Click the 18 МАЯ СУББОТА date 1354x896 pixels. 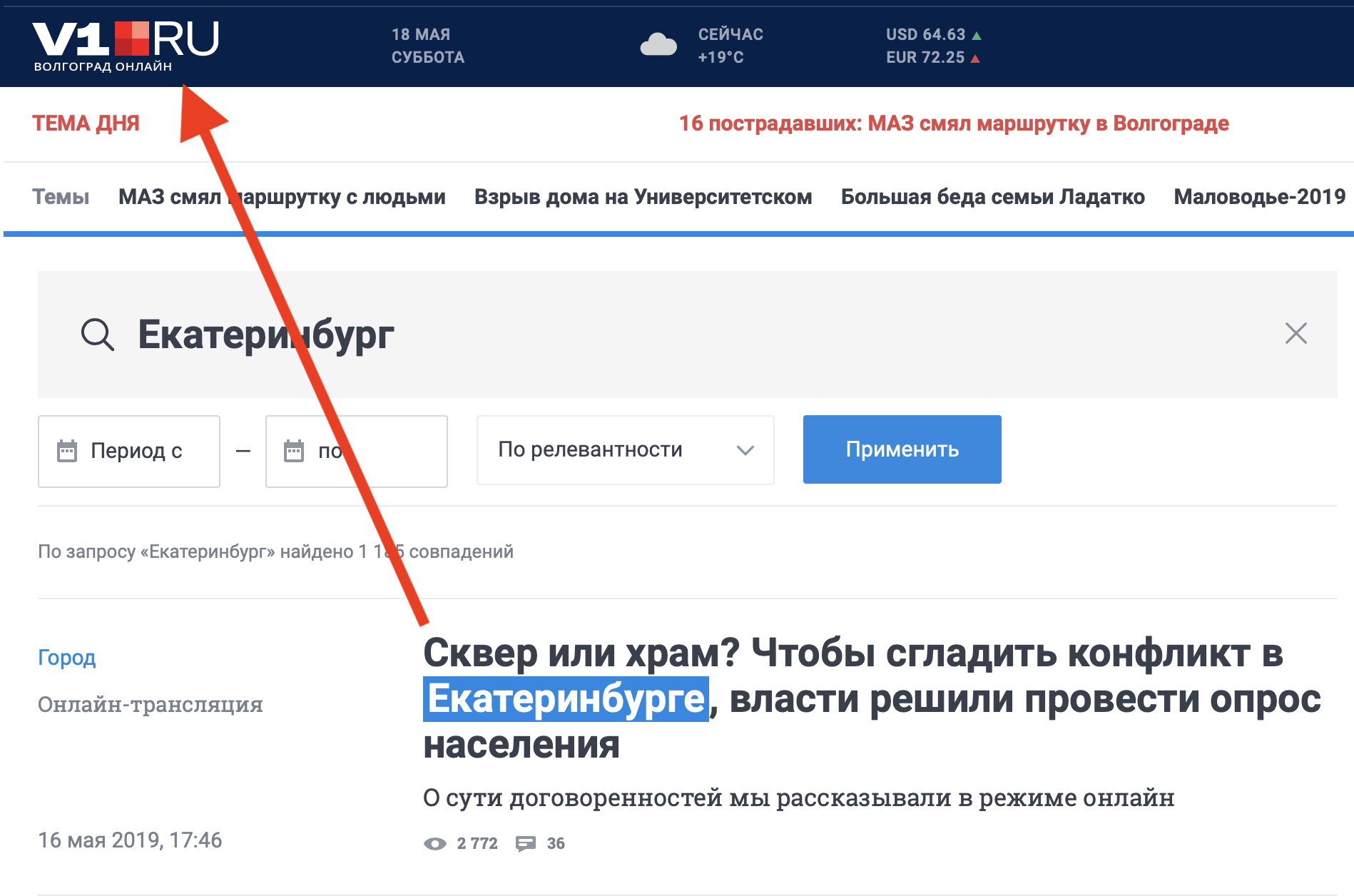[428, 46]
